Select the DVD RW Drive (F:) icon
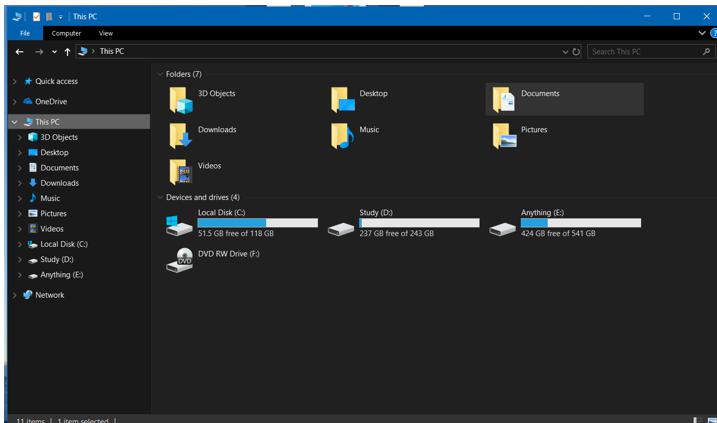 (x=180, y=259)
